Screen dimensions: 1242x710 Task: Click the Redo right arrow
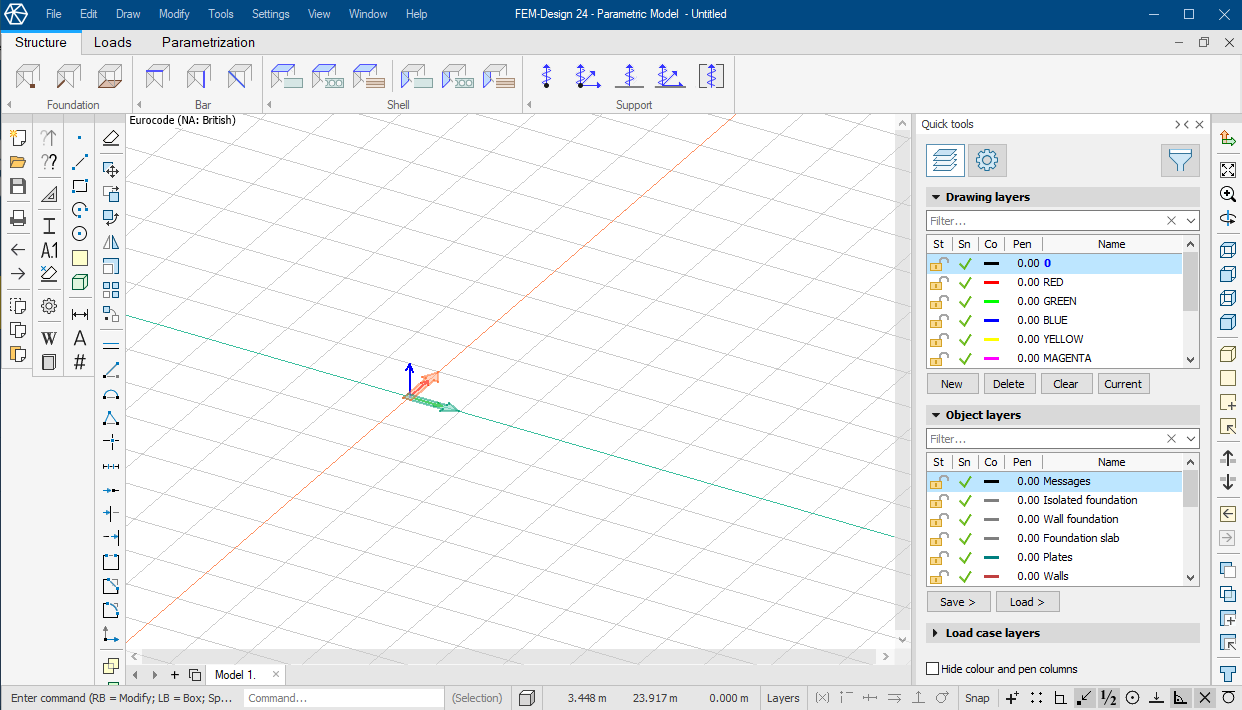point(17,273)
